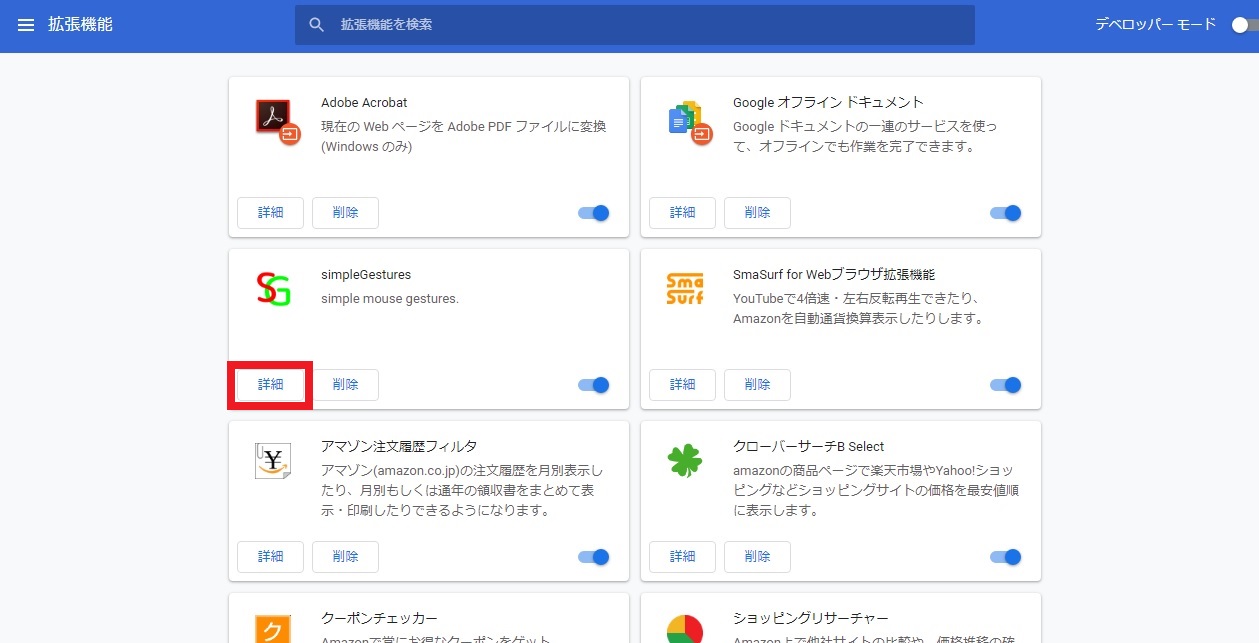
Task: Open simpleGestures 詳細 details
Action: 270,385
